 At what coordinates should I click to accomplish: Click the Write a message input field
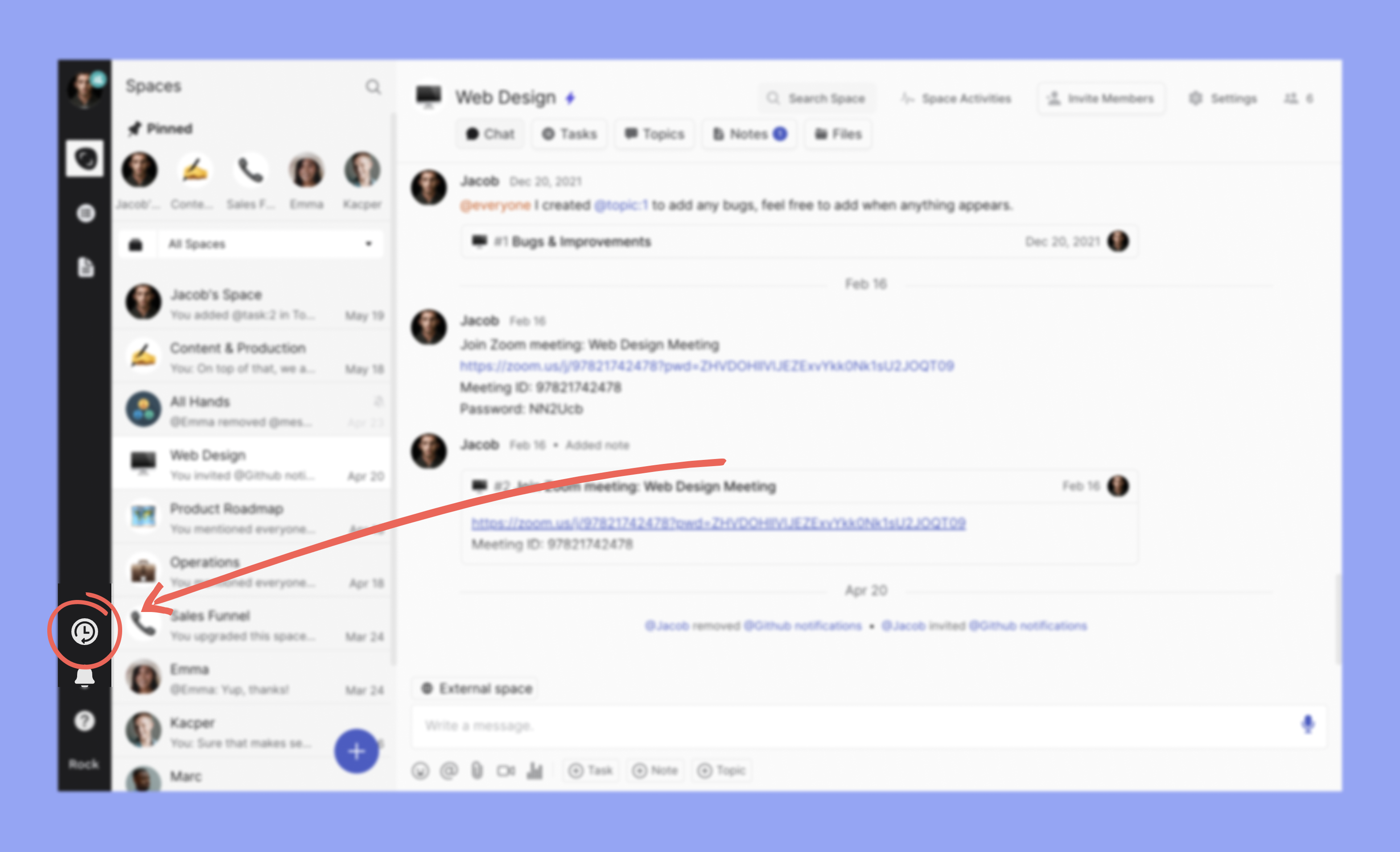click(852, 726)
